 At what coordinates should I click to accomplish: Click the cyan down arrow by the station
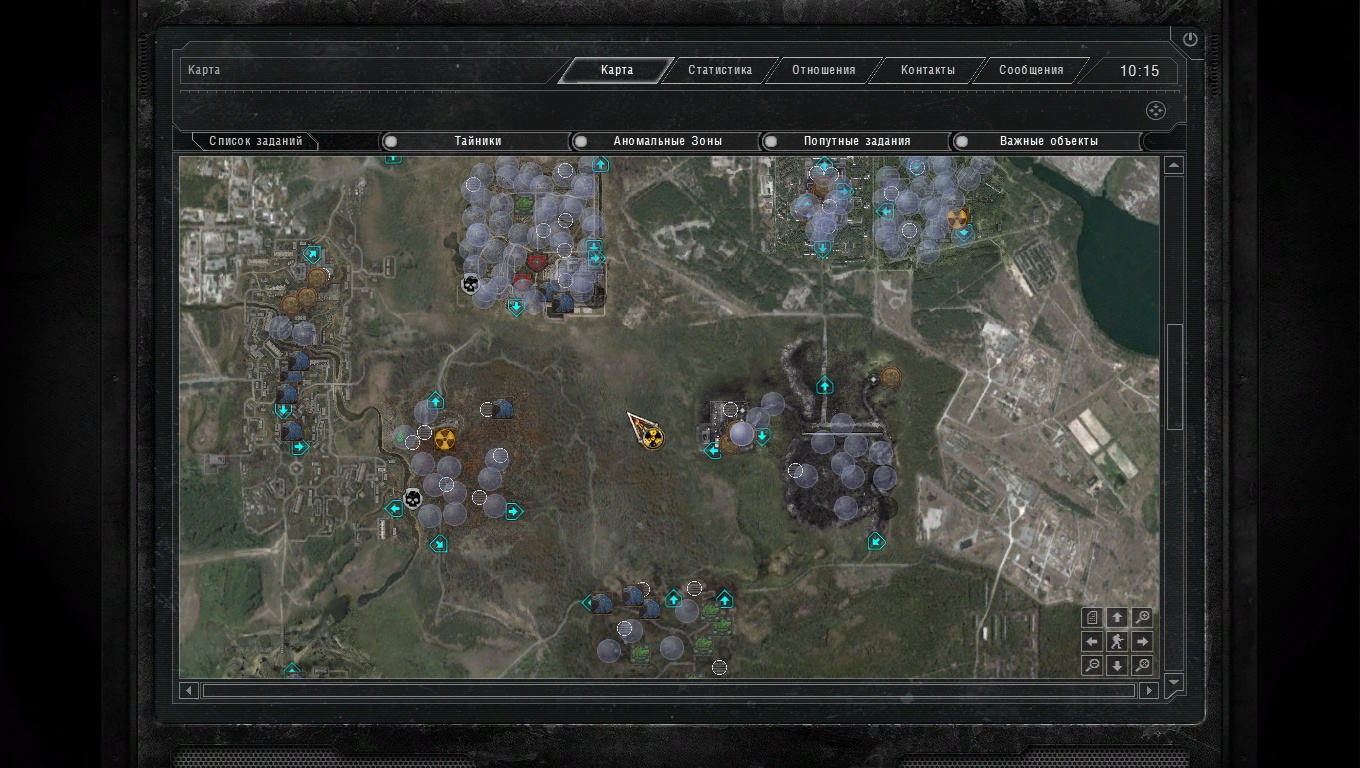[x=762, y=436]
